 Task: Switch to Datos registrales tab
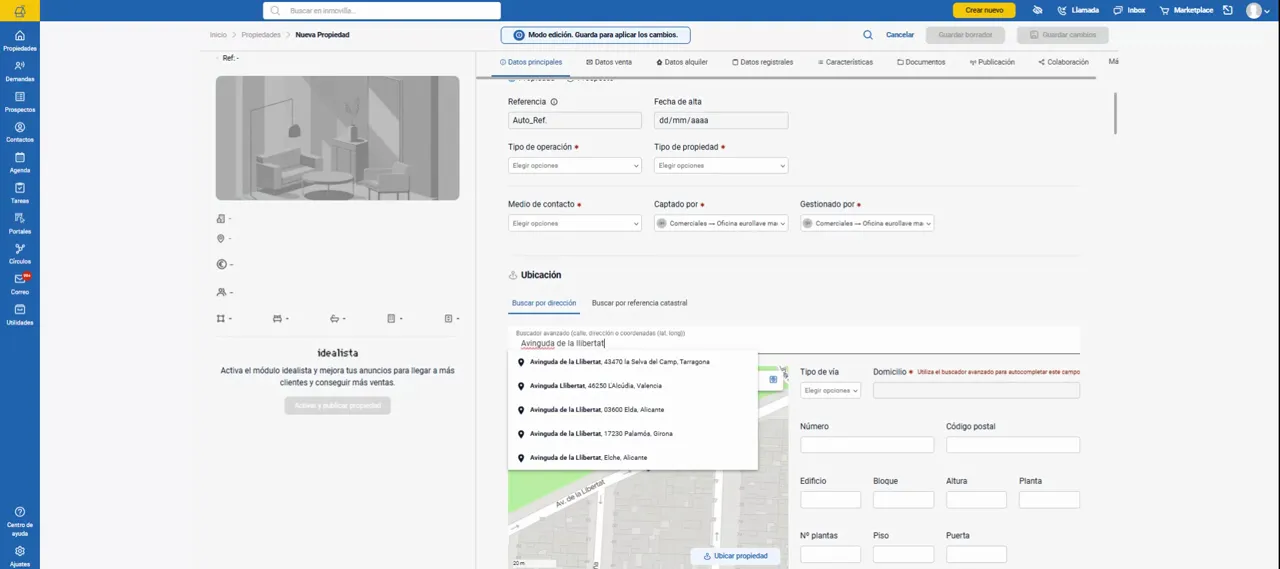[x=763, y=62]
